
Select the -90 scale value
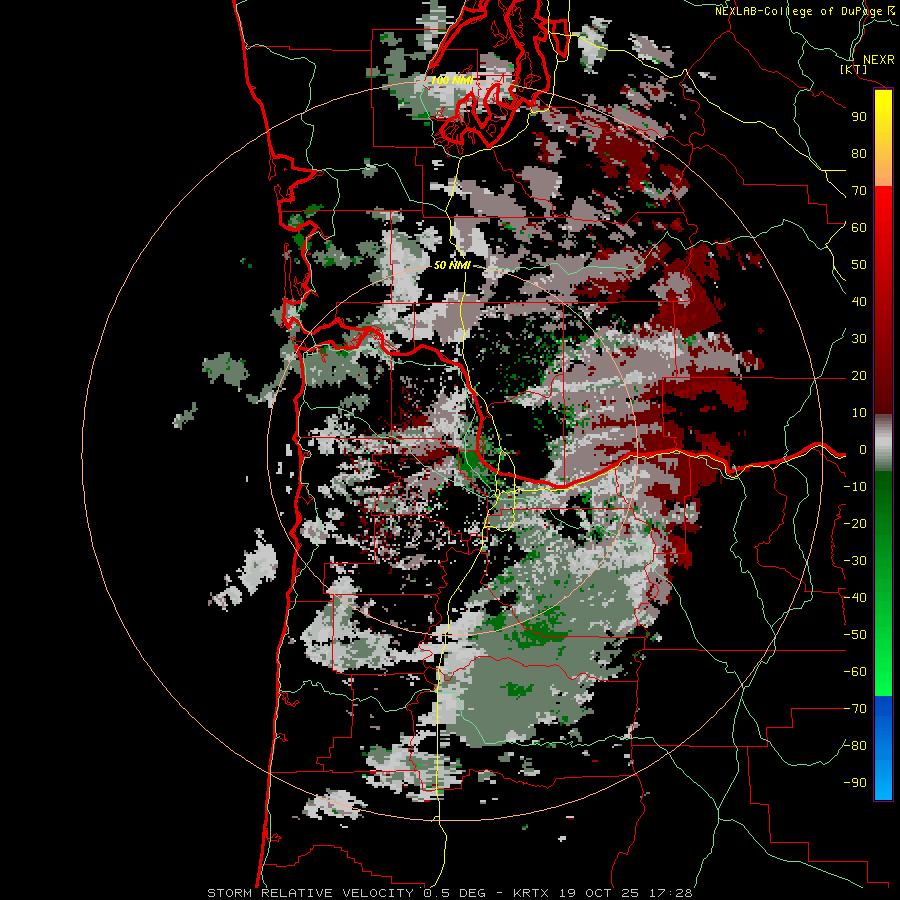[x=855, y=783]
